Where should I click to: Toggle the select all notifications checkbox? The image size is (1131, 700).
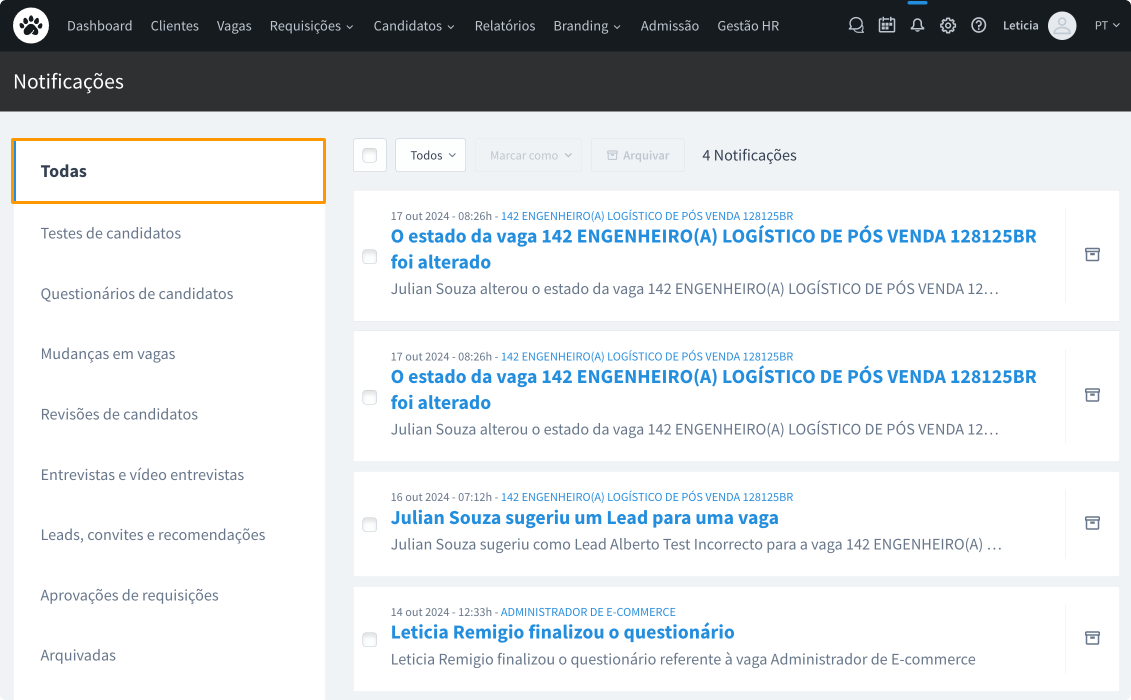370,155
